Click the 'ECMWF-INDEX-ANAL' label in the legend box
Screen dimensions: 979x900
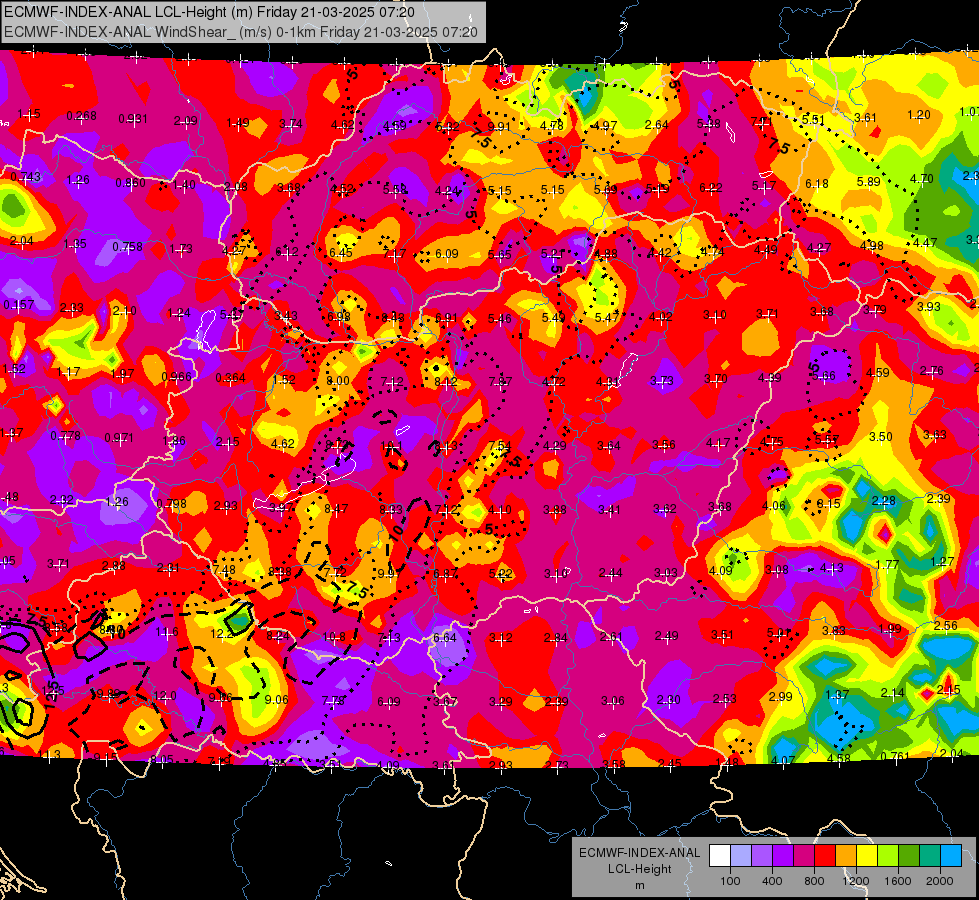click(x=639, y=853)
